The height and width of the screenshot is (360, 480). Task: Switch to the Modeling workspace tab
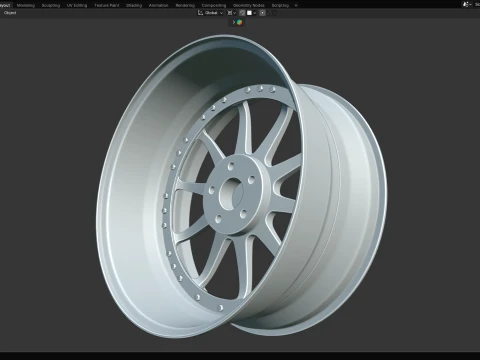click(x=26, y=5)
